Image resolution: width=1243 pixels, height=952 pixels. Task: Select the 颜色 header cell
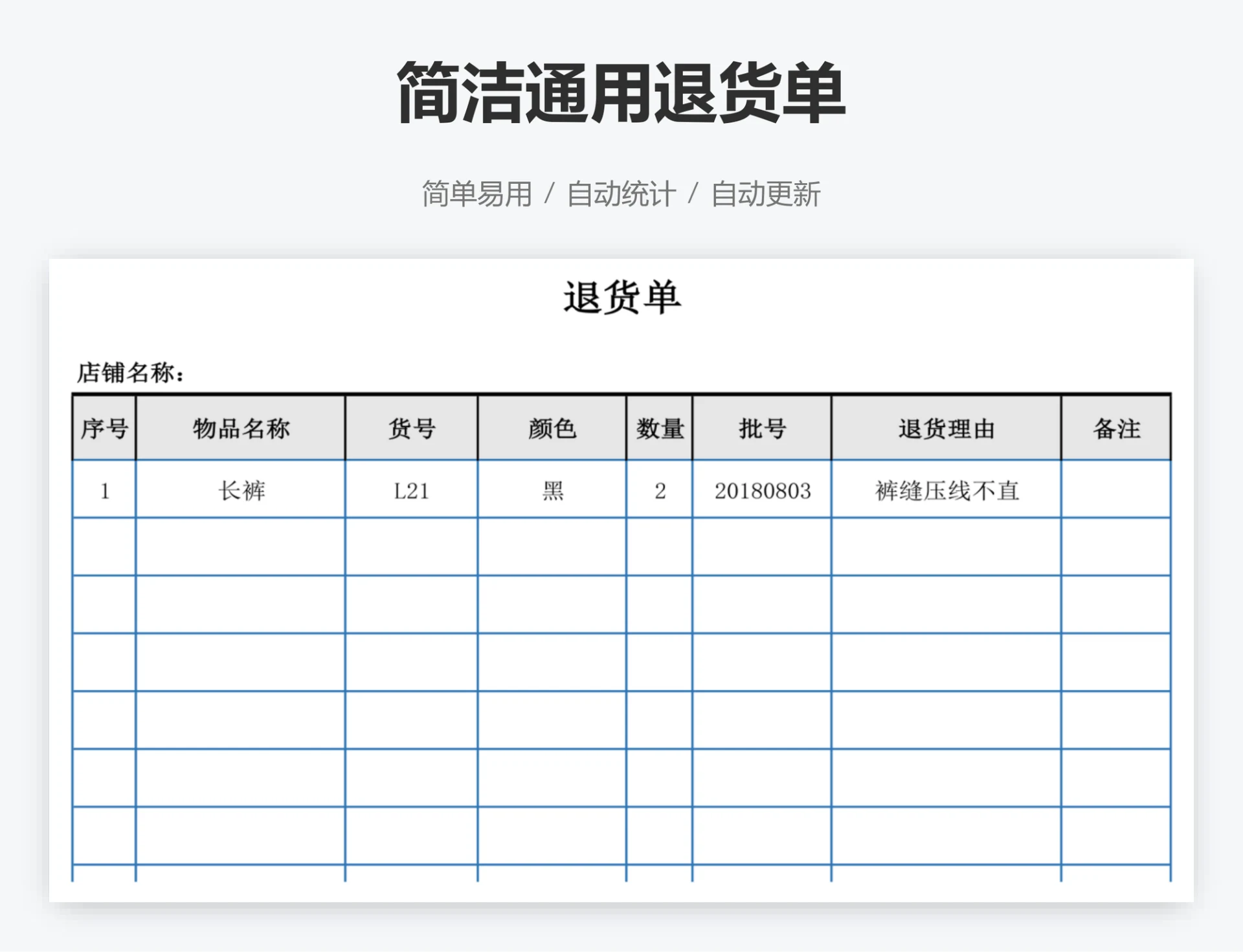tap(552, 428)
